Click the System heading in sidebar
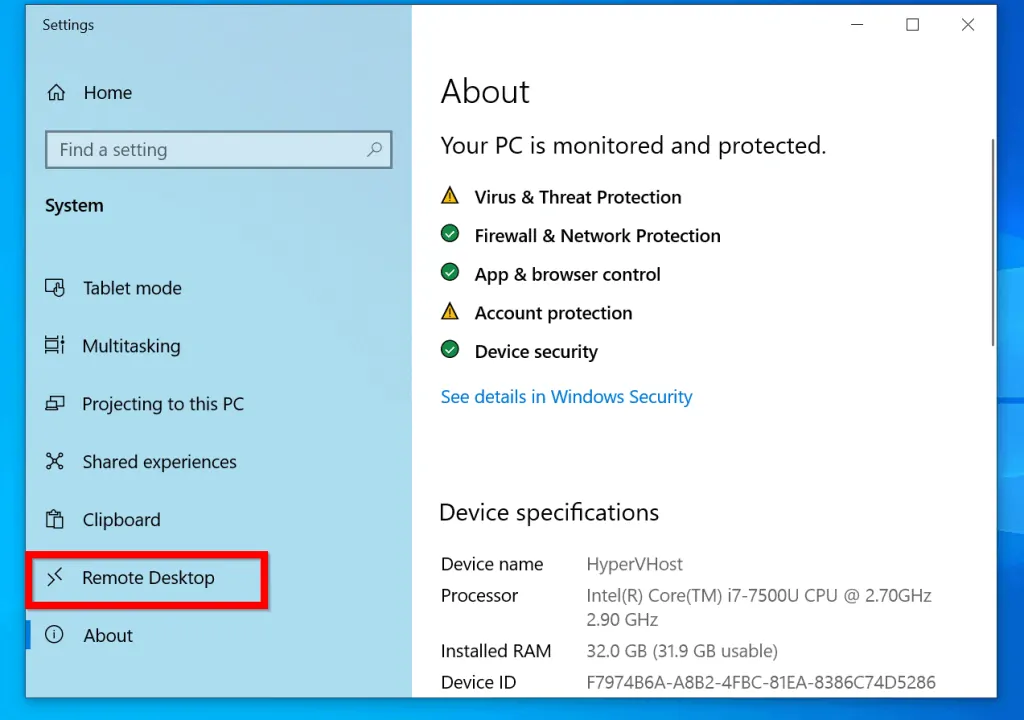Image resolution: width=1024 pixels, height=720 pixels. coord(74,205)
